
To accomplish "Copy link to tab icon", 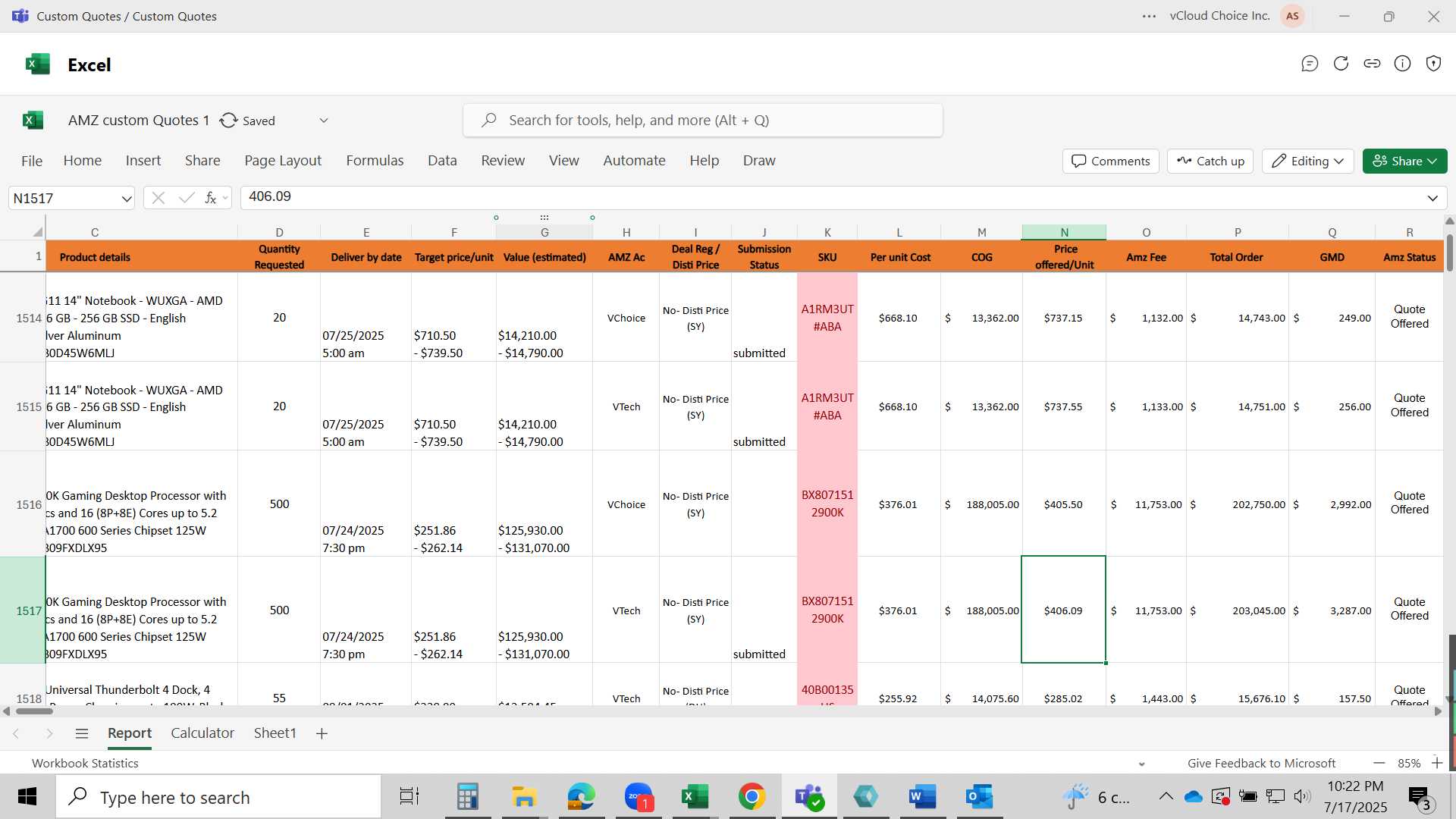I will (1372, 64).
